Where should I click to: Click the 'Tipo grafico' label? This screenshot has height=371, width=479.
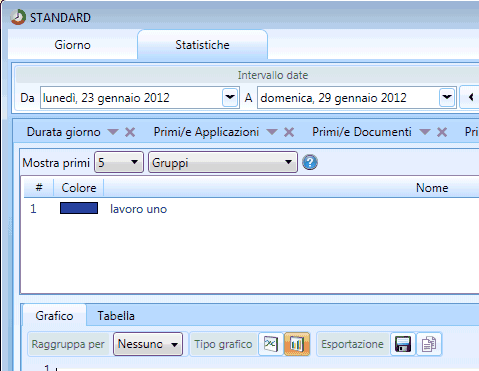[x=223, y=344]
